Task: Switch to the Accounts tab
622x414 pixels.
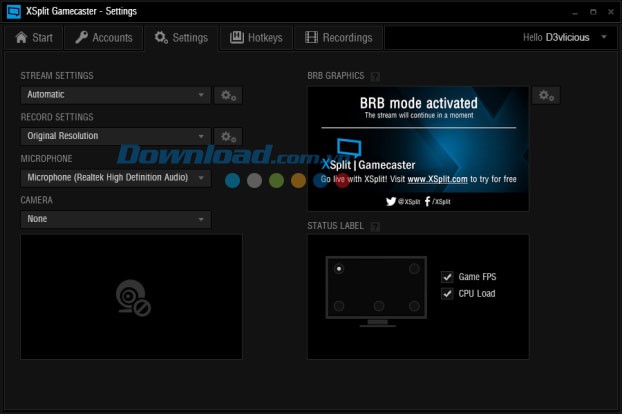Action: coord(104,38)
